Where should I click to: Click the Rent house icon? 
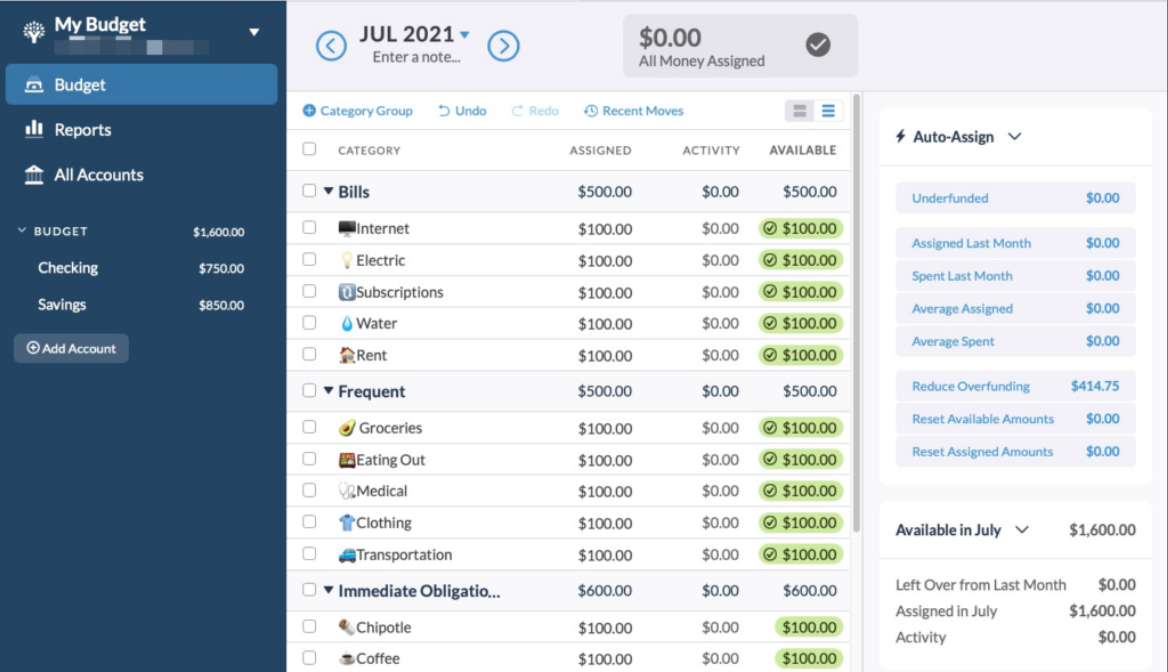tap(346, 355)
